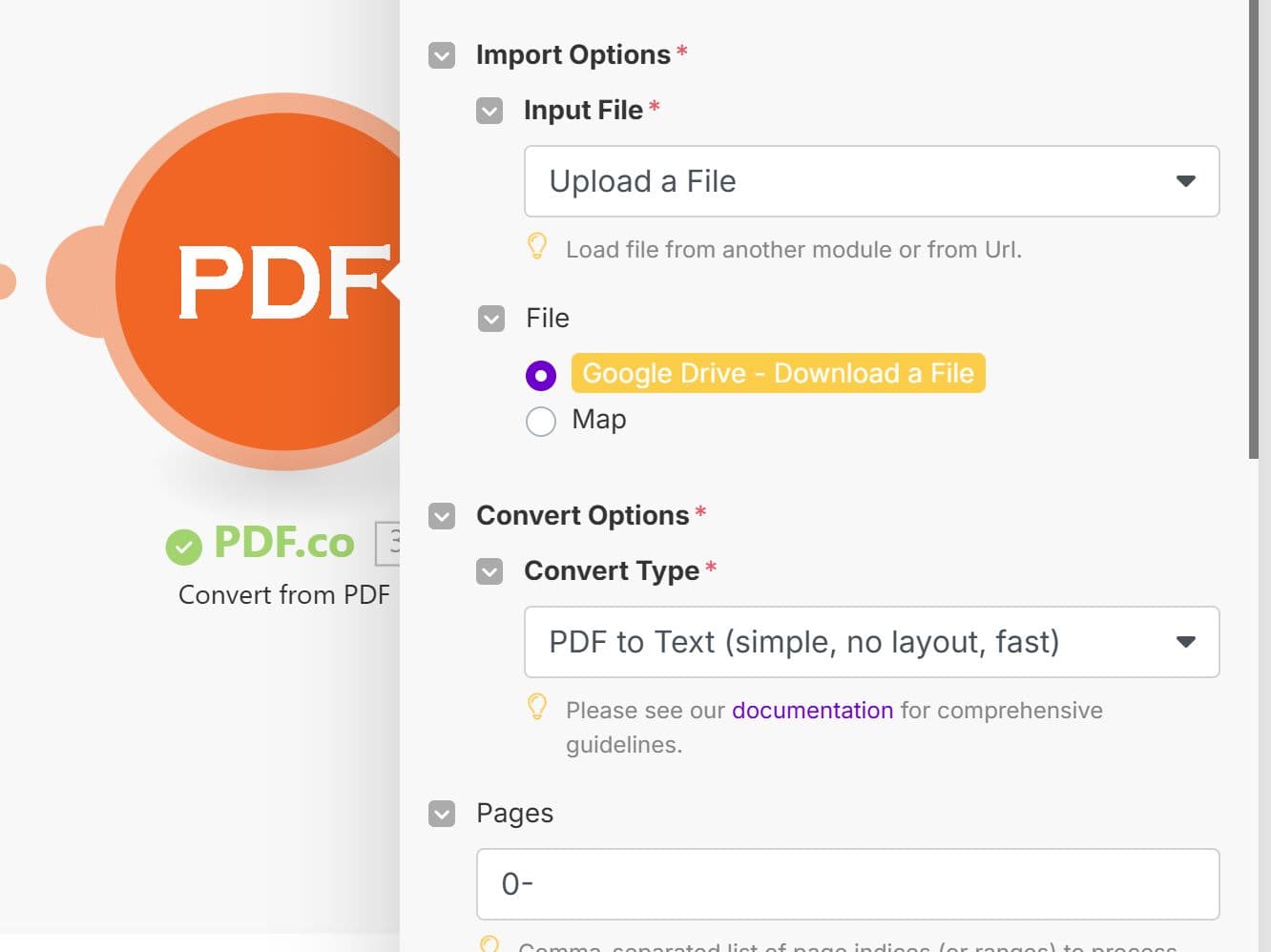This screenshot has height=952, width=1271.
Task: Click the collapse icon beside the File label
Action: point(491,319)
